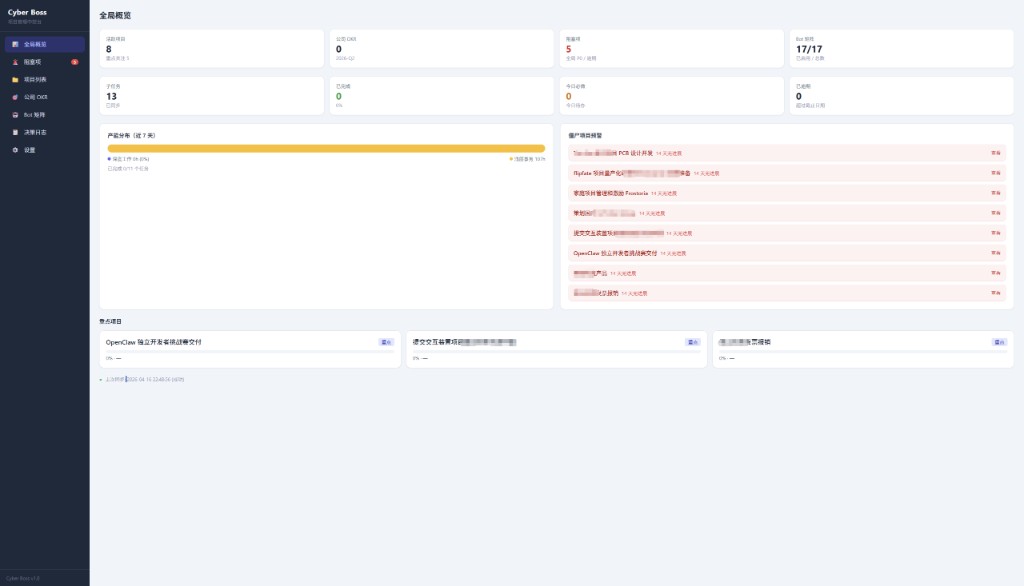Open the 今日必做 card with orange 0
1024x586 pixels.
671,96
